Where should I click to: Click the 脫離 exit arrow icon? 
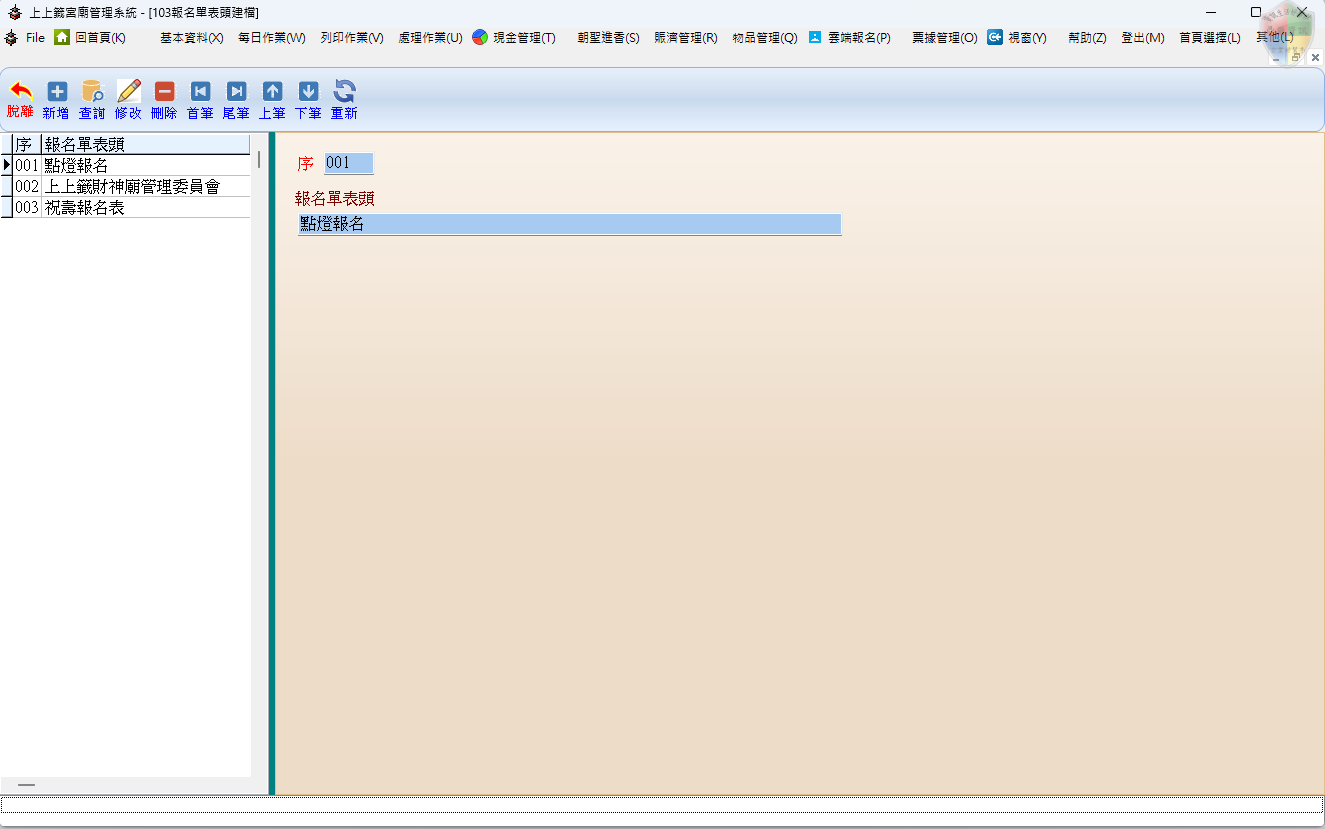click(x=20, y=93)
